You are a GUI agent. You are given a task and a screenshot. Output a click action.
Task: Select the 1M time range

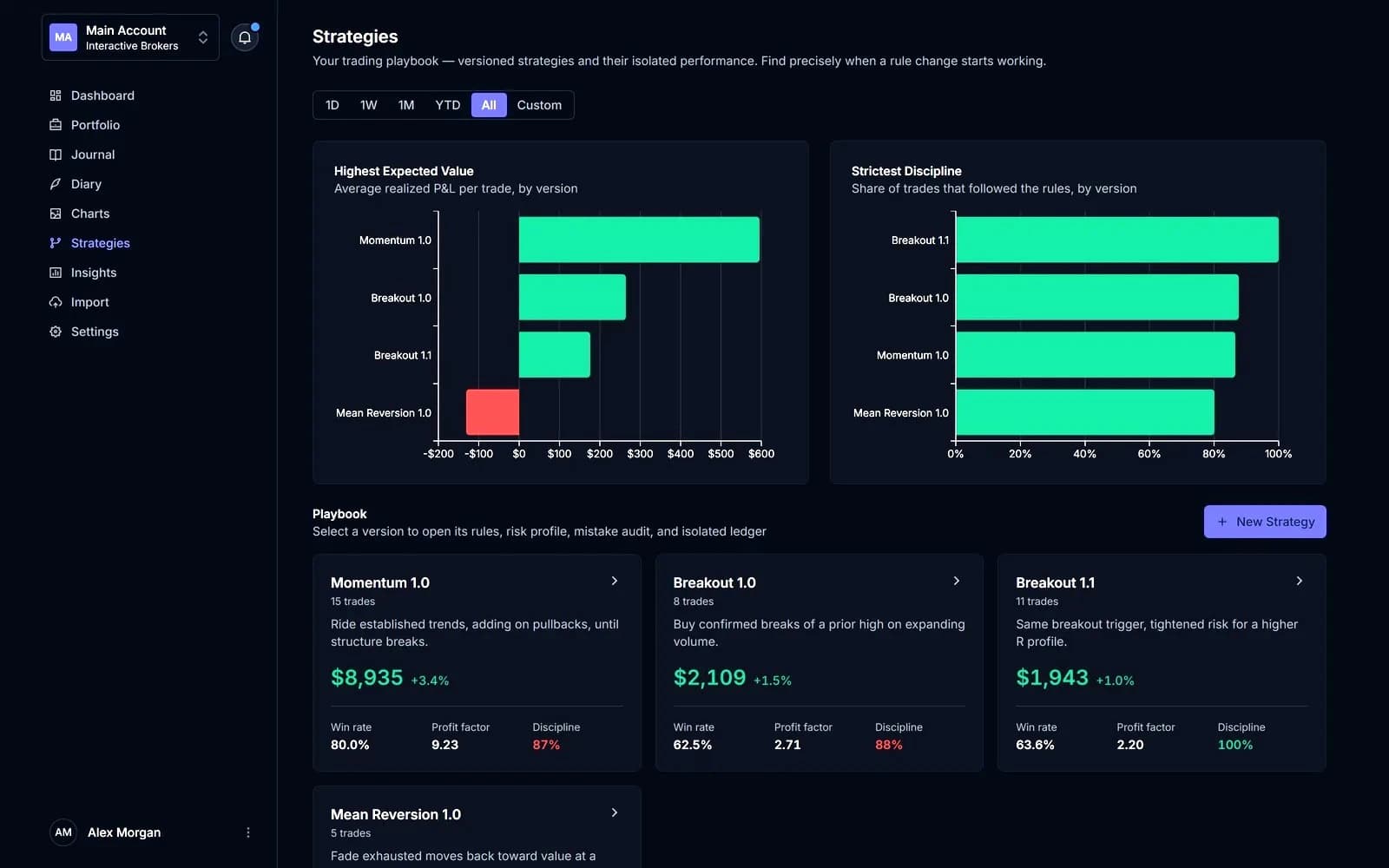(x=406, y=105)
